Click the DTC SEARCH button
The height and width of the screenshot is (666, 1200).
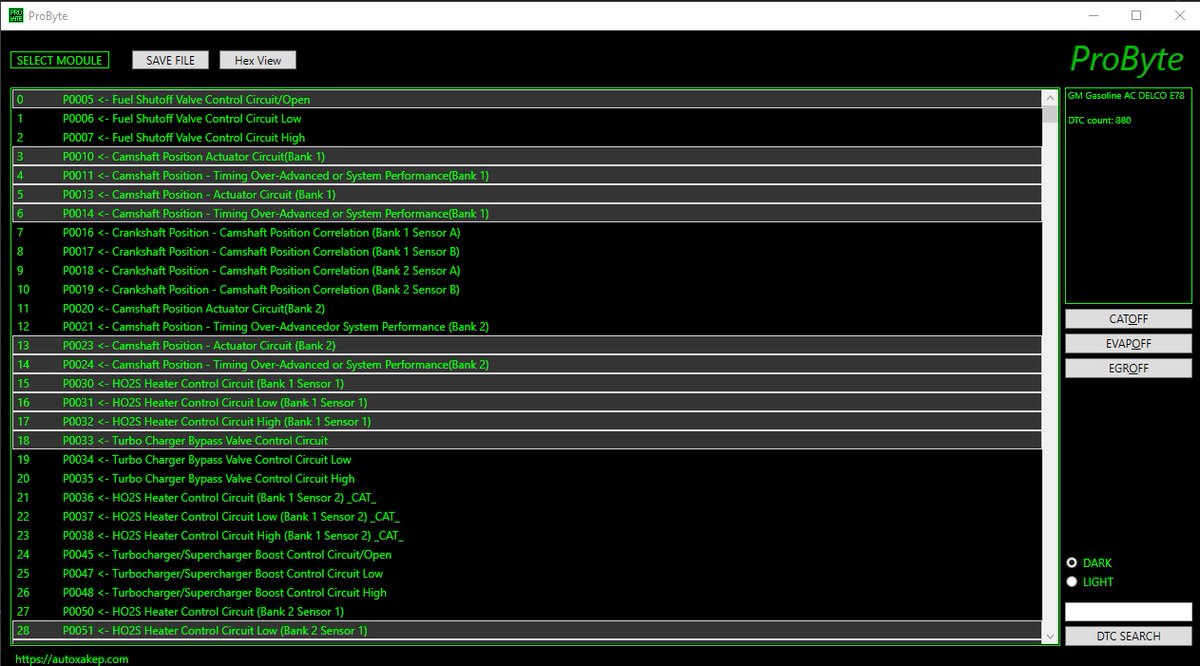[1128, 636]
